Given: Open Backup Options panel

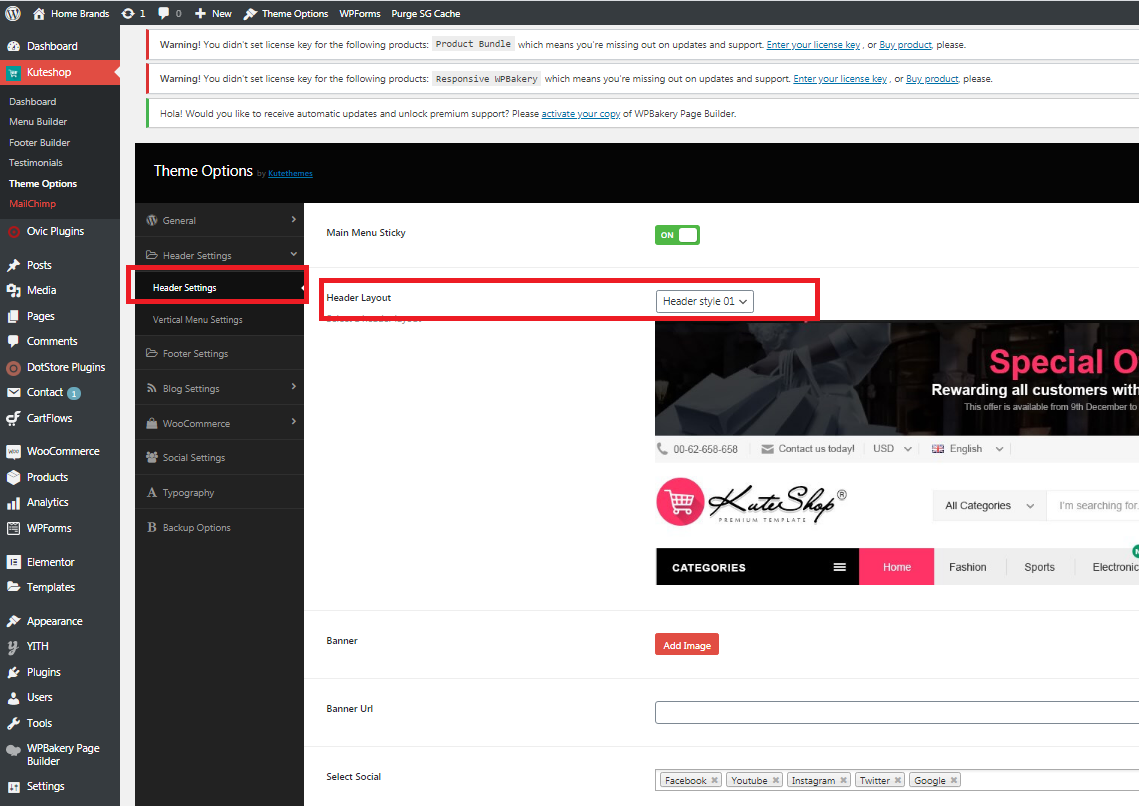Looking at the screenshot, I should point(219,527).
